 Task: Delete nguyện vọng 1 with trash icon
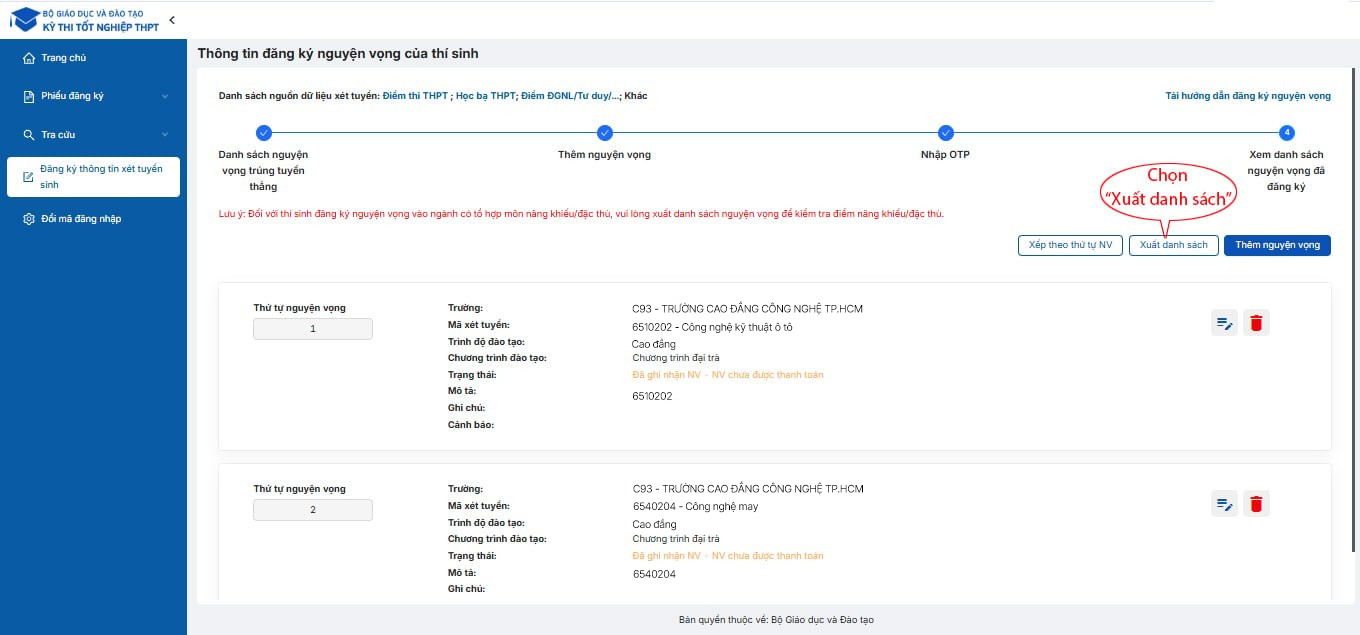tap(1256, 323)
